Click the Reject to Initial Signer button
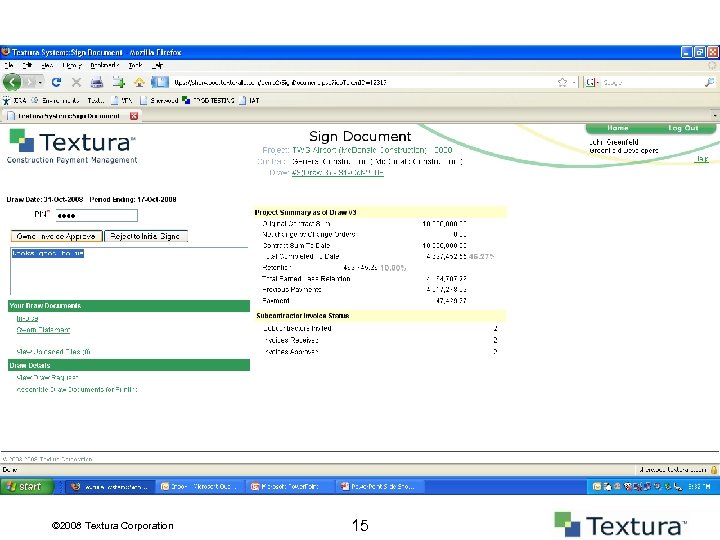The image size is (720, 540). (146, 236)
